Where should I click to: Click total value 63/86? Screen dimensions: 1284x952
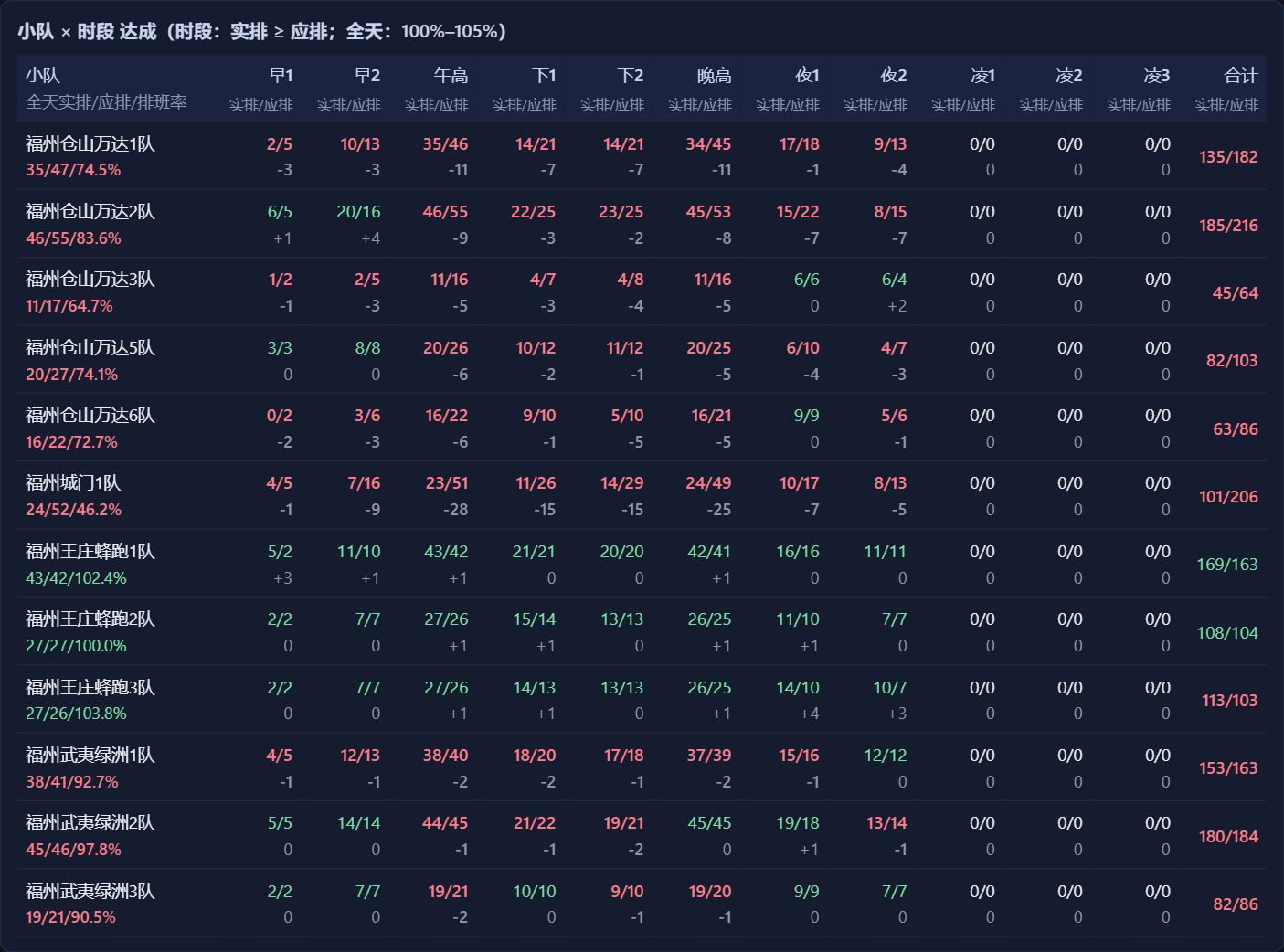tap(1236, 429)
